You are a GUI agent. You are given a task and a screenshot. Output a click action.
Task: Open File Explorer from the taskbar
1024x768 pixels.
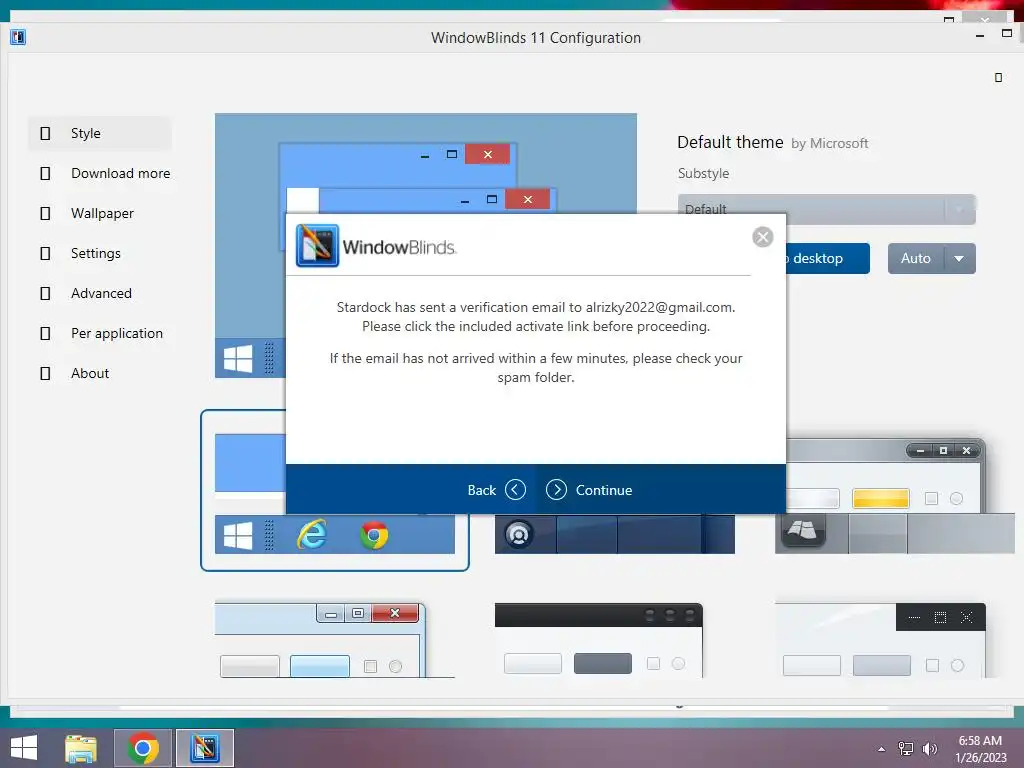[x=81, y=748]
